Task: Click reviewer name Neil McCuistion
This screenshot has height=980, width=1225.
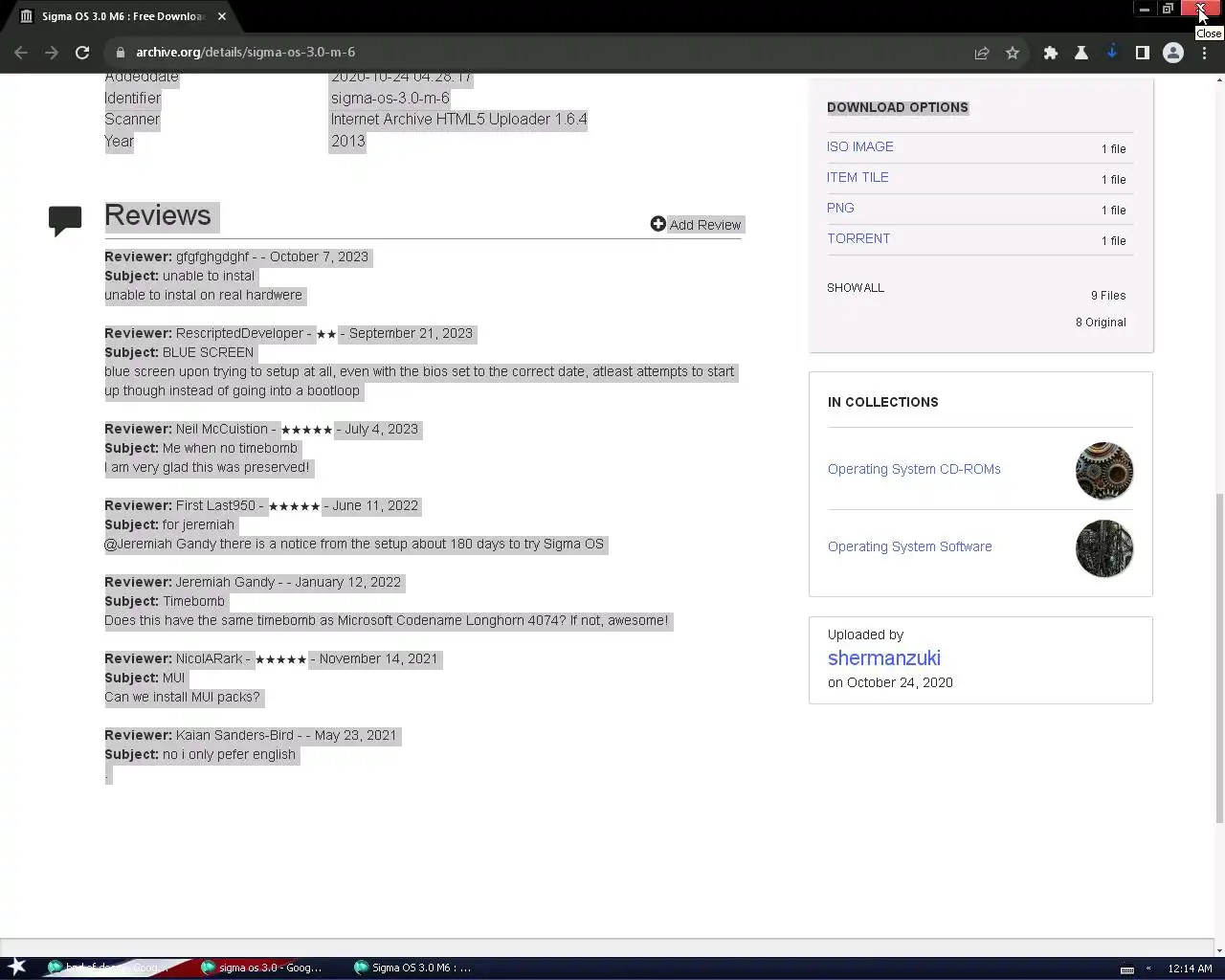Action: [x=222, y=429]
